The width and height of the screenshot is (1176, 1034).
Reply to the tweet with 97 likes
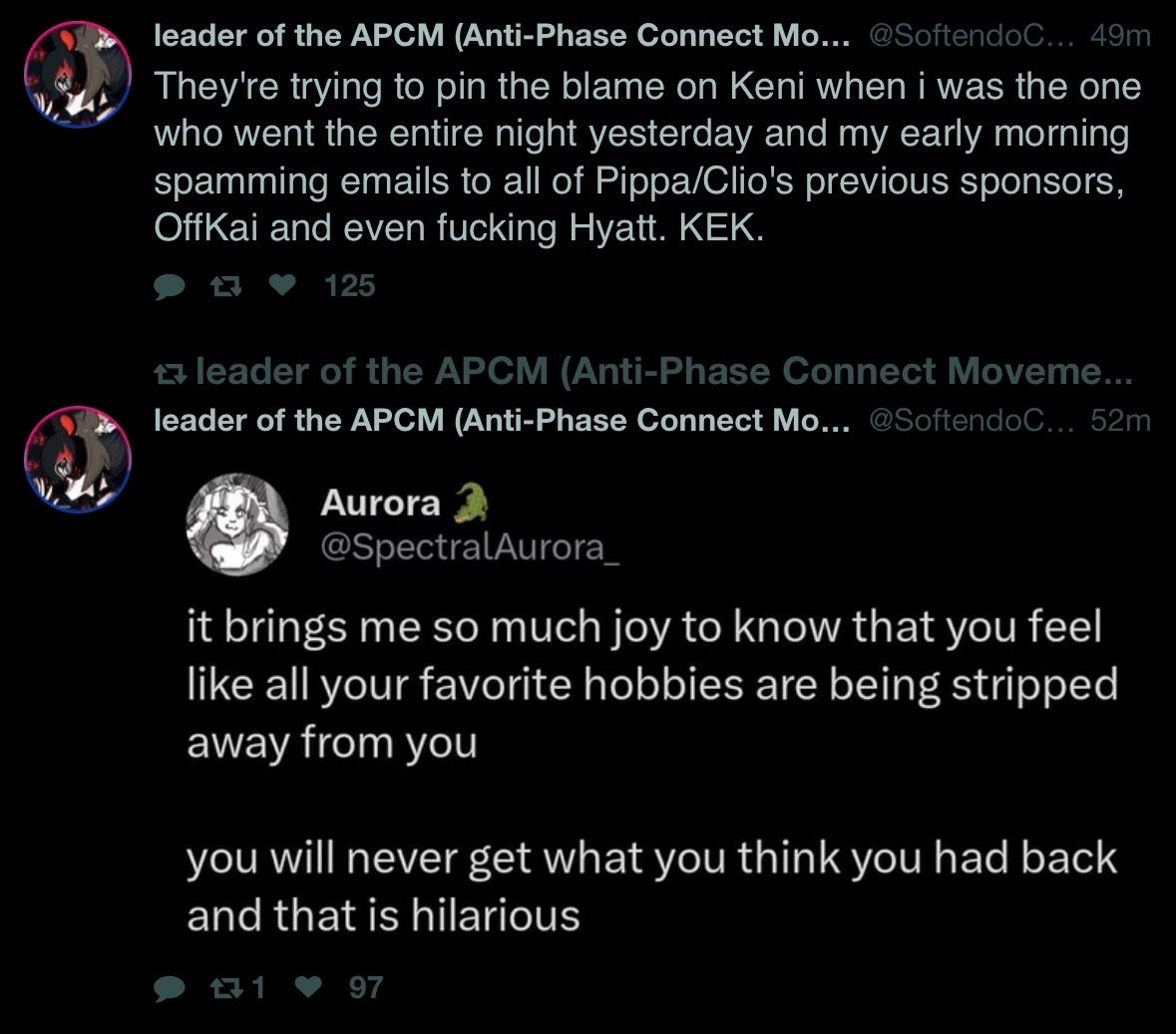(x=171, y=988)
